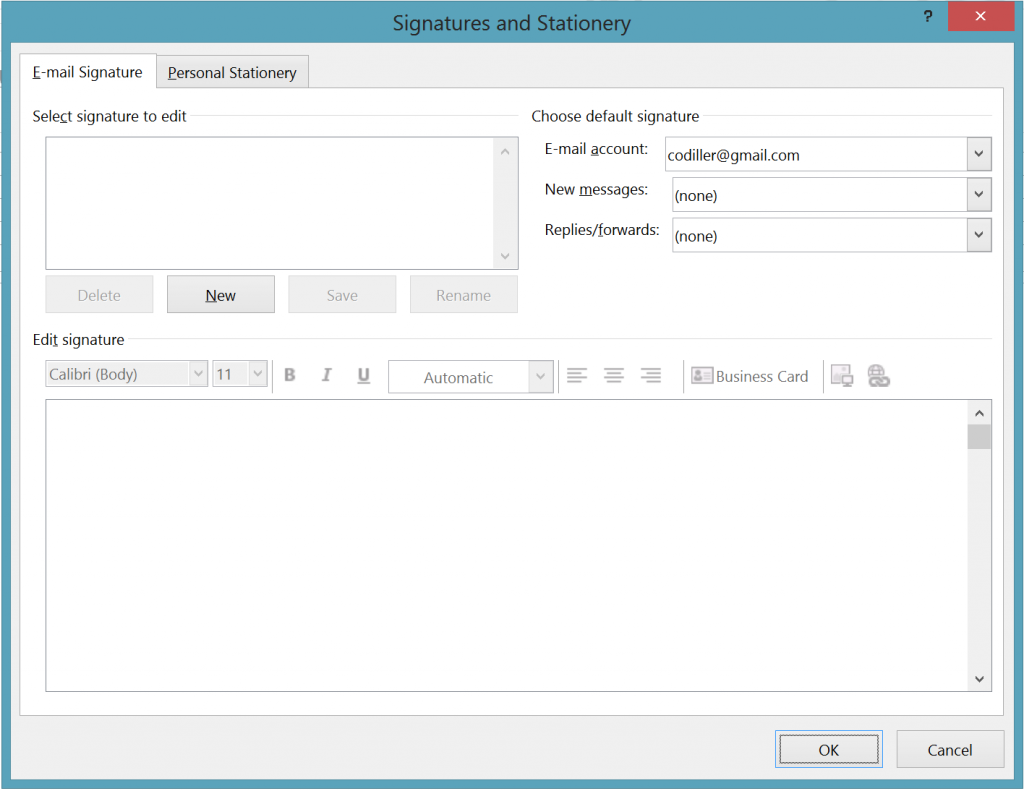Click the Business Card insert option

[751, 376]
